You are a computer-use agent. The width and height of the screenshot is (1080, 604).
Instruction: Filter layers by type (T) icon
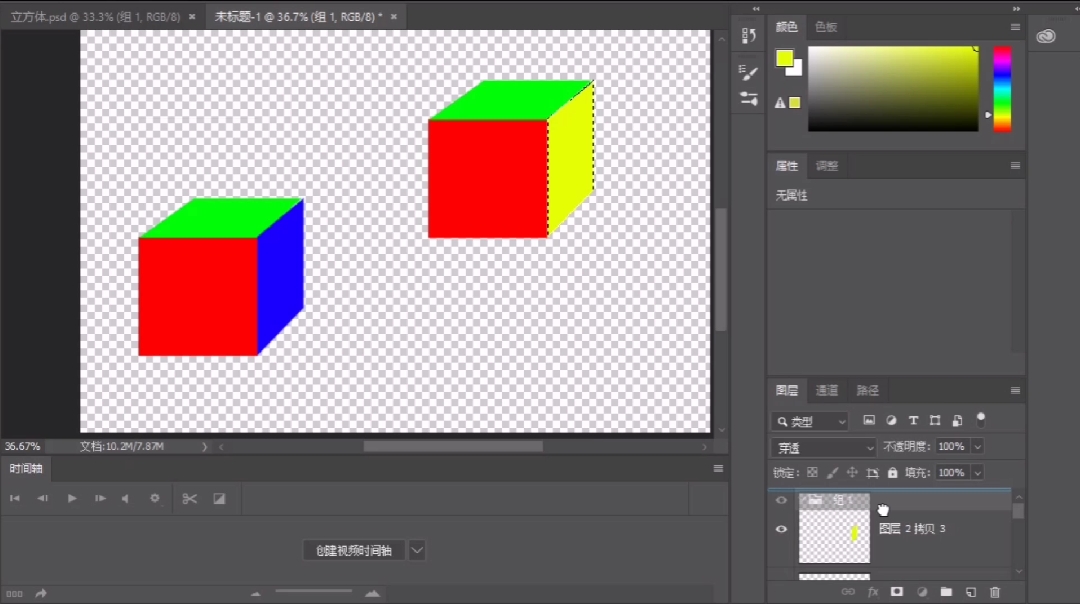coord(913,420)
